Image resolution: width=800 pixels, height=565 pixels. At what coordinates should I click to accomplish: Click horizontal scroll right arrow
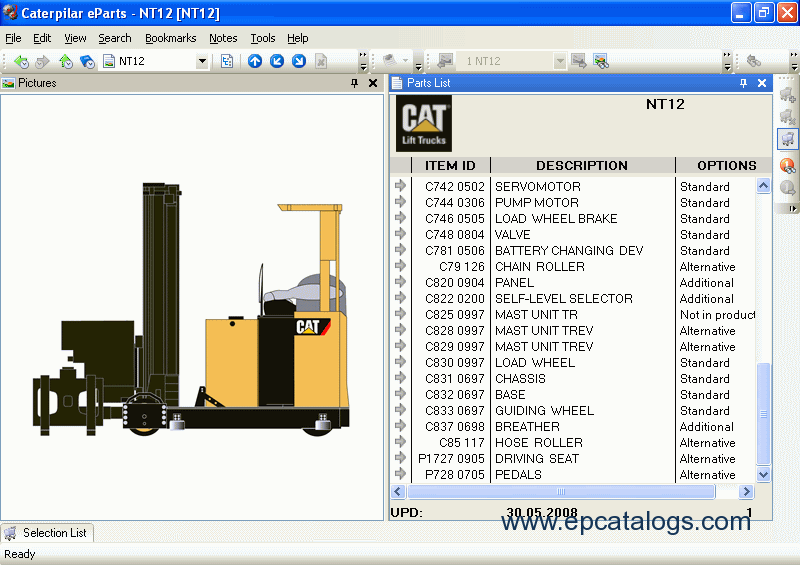coord(746,492)
